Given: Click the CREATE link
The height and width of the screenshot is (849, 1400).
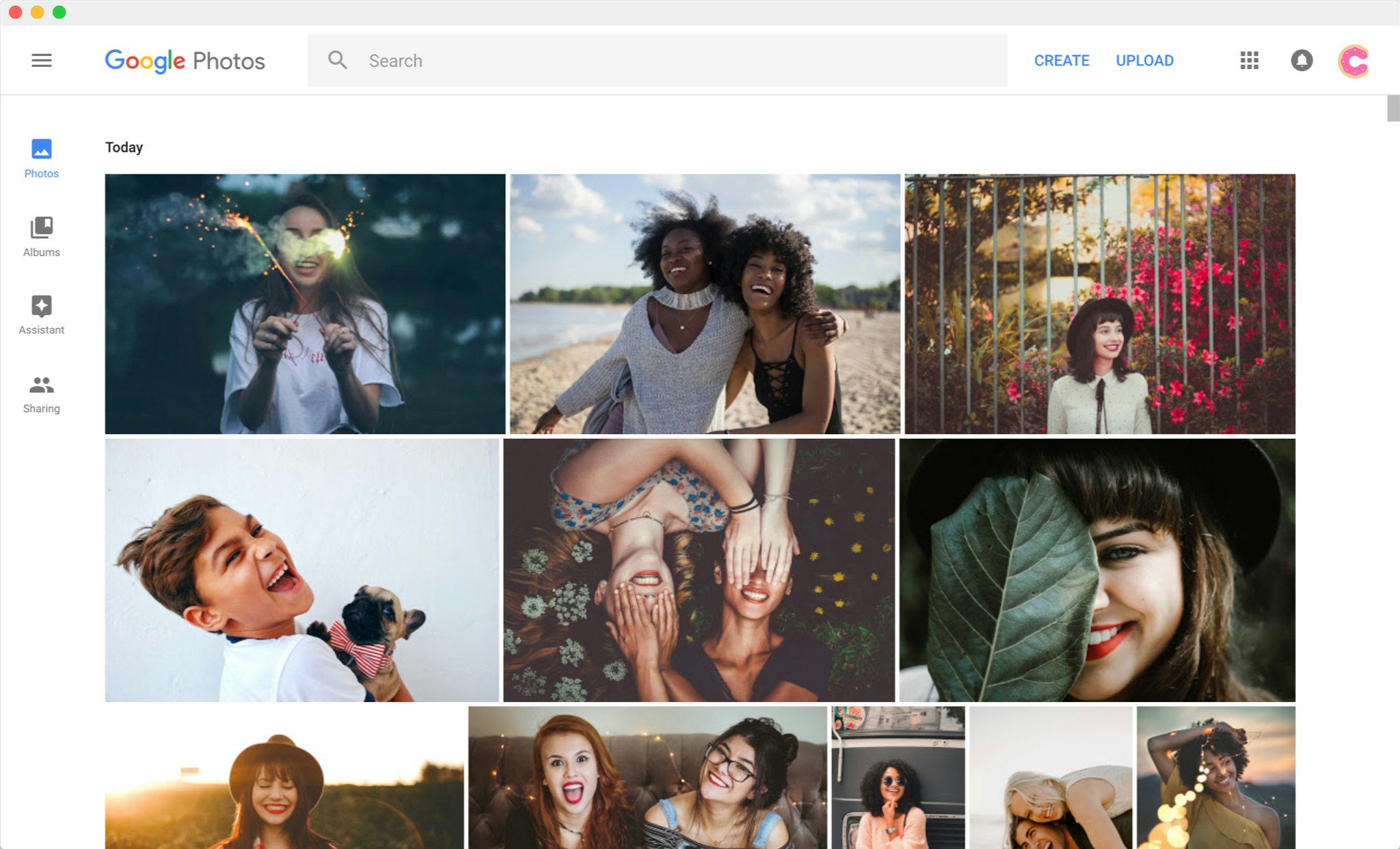Looking at the screenshot, I should click(1062, 60).
